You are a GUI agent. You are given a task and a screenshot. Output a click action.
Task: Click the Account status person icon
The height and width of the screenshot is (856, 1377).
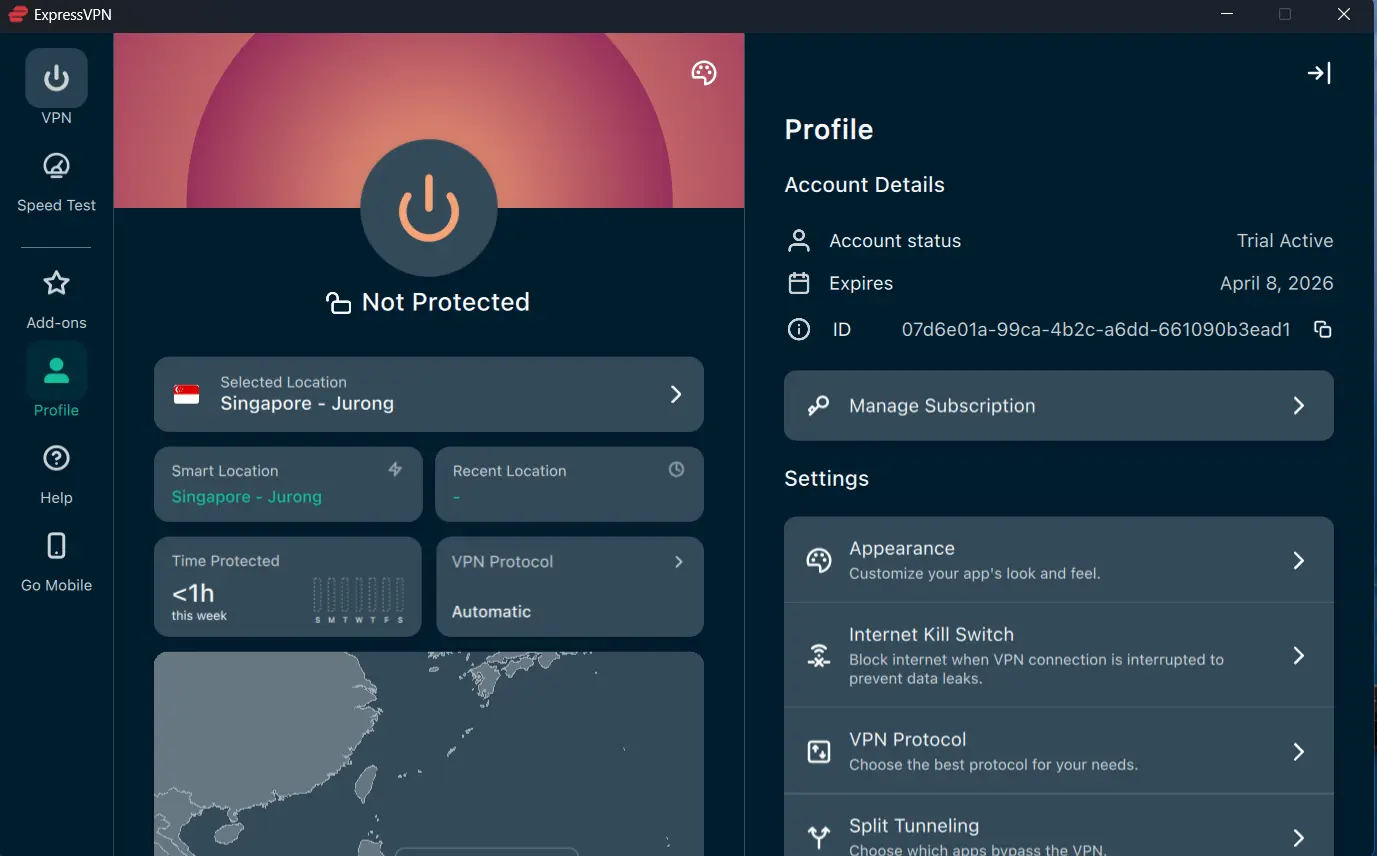pos(799,241)
